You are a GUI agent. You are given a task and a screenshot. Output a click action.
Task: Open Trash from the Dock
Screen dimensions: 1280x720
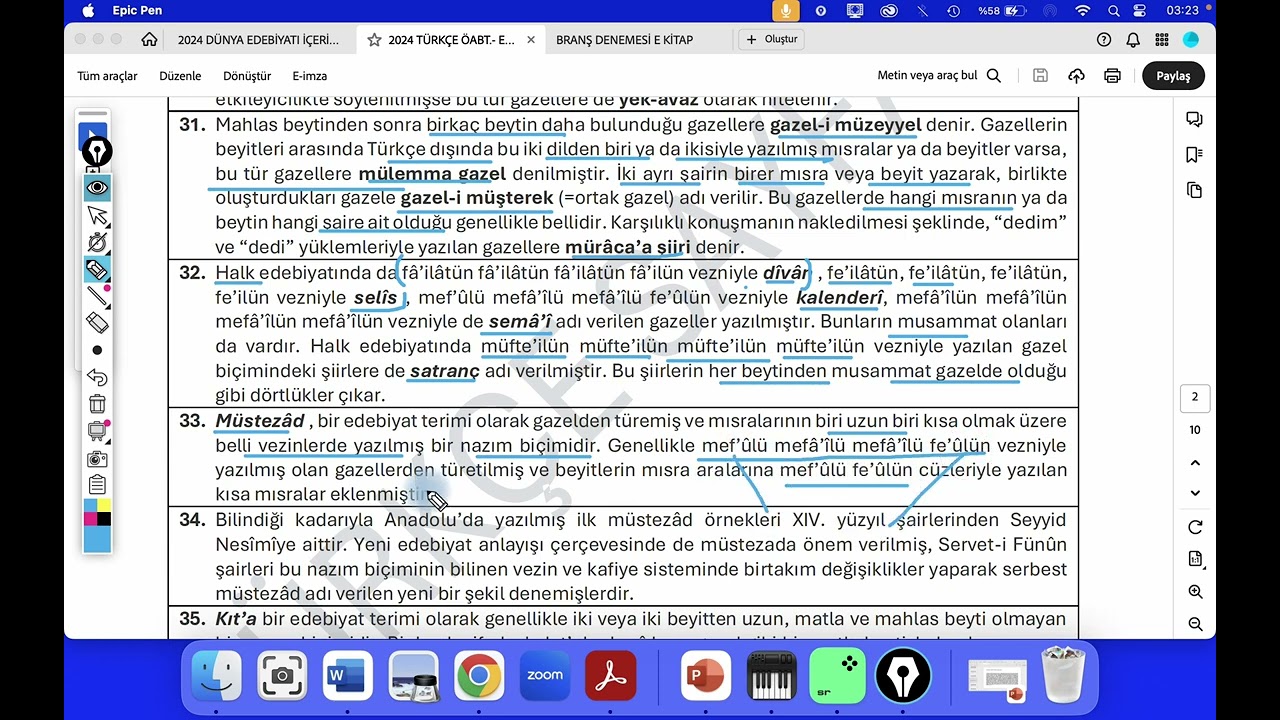click(x=1063, y=676)
